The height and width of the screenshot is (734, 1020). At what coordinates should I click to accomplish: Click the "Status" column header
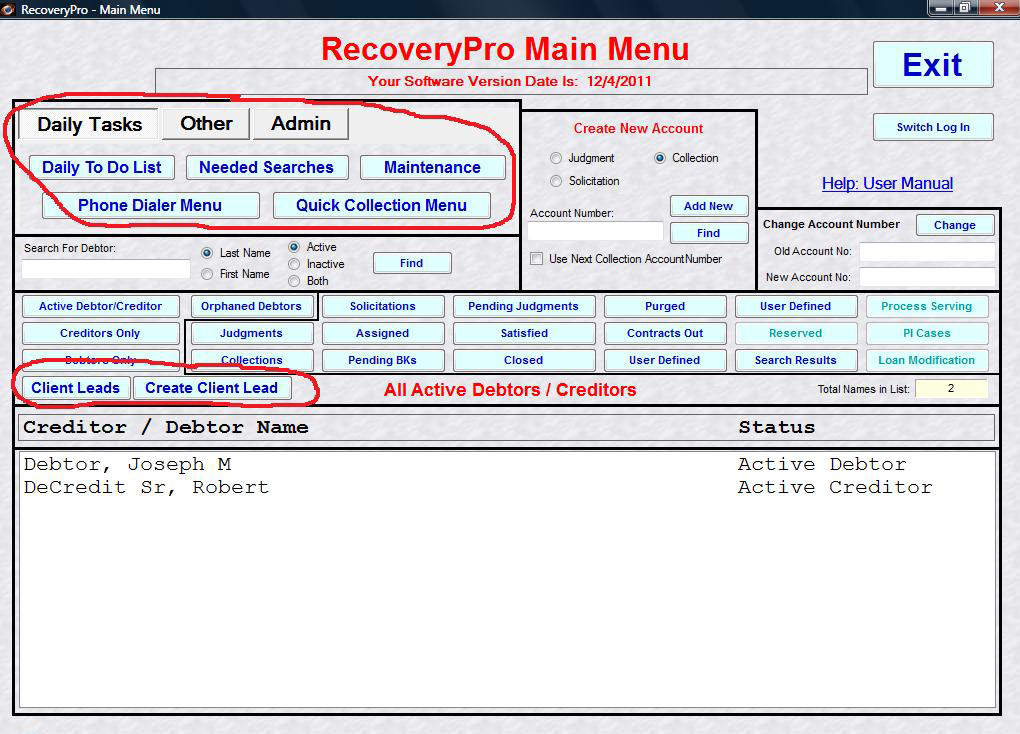pyautogui.click(x=776, y=427)
